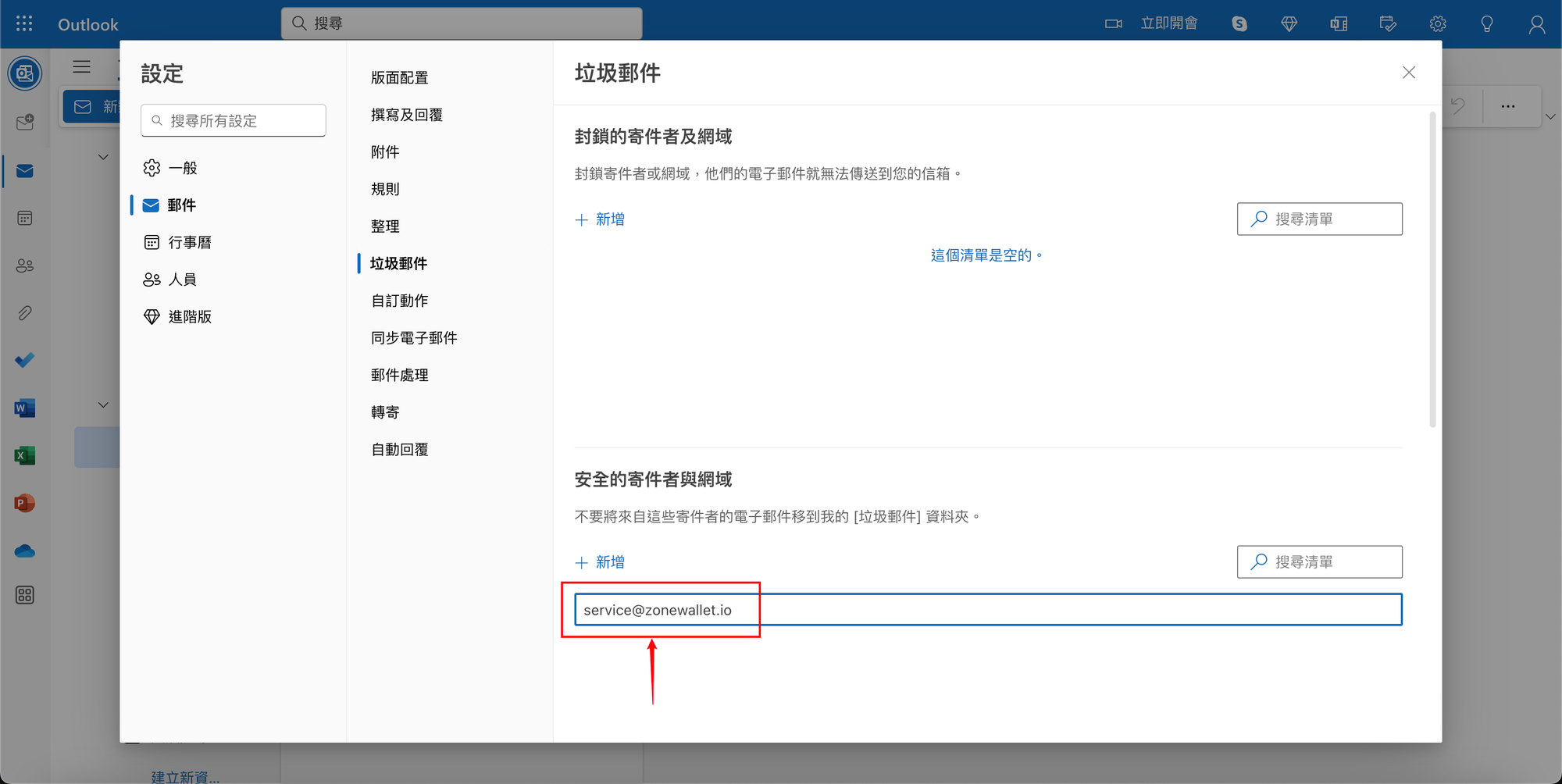Click the service@zonewallet.io input box

coord(988,609)
